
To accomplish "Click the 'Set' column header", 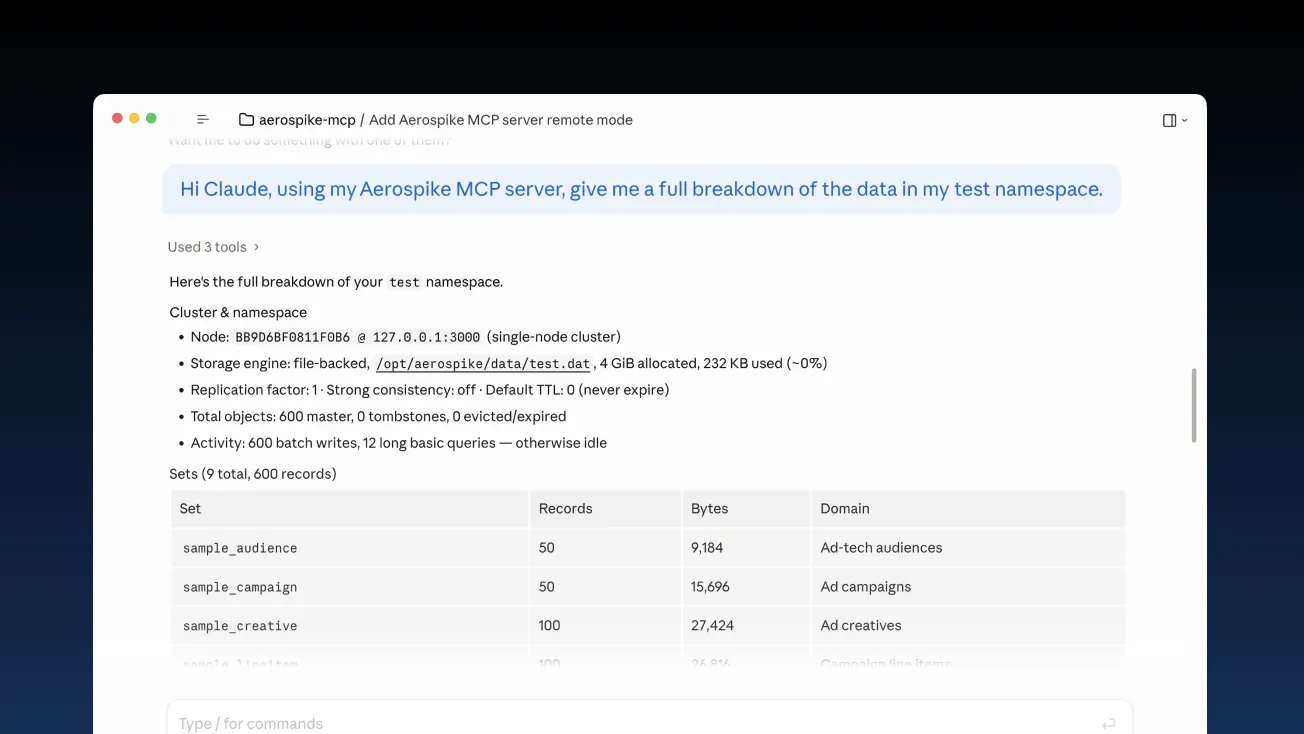I will point(190,508).
